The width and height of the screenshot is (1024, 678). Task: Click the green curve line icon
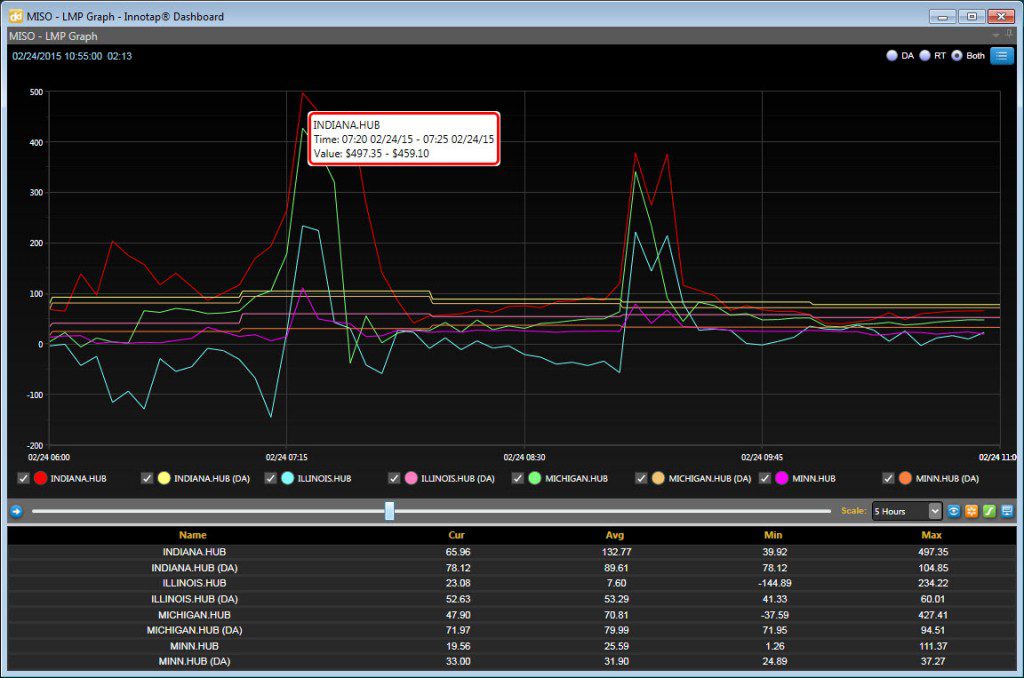click(x=989, y=511)
